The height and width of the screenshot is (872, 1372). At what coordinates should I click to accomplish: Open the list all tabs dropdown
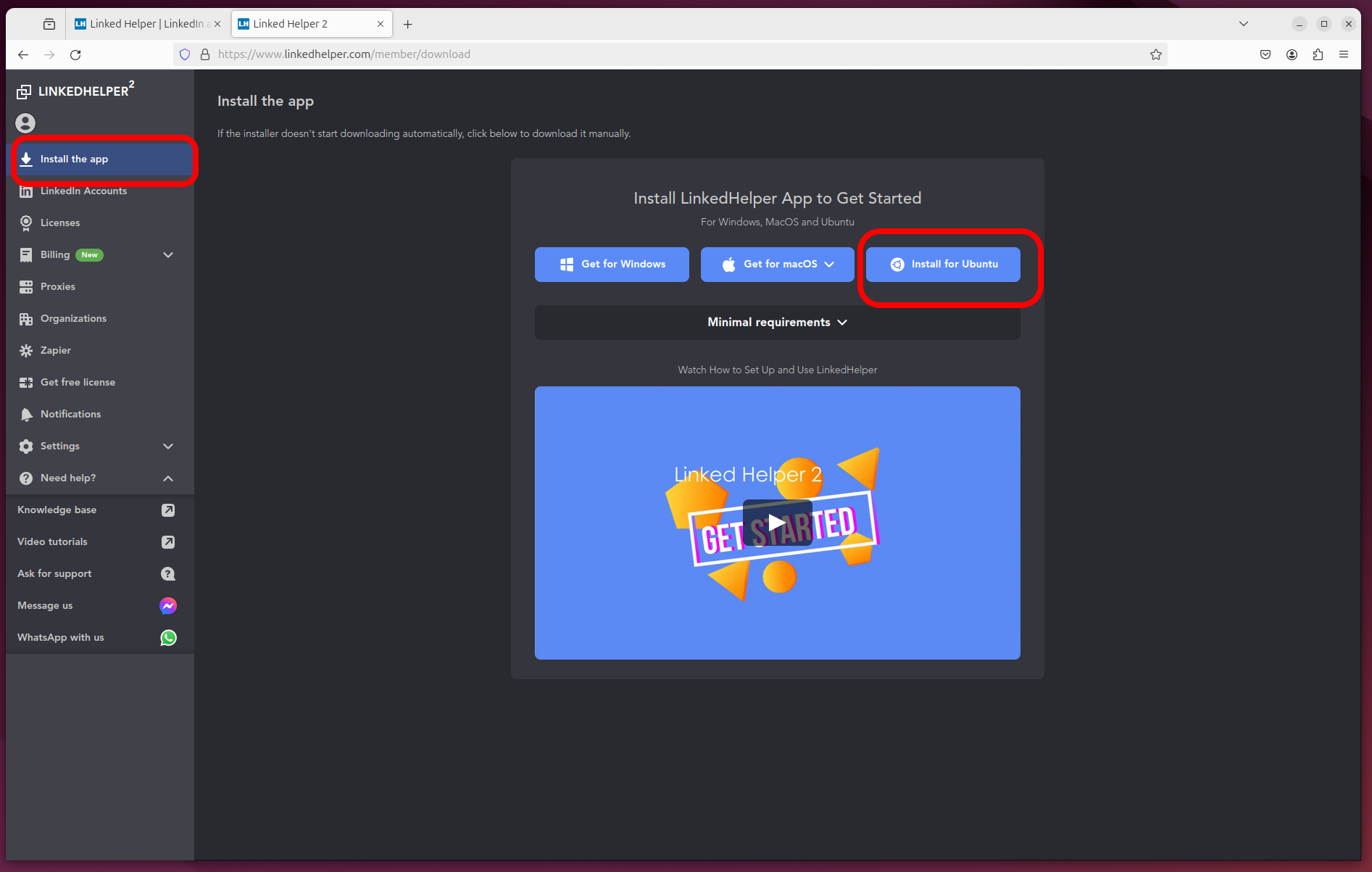click(x=1244, y=24)
